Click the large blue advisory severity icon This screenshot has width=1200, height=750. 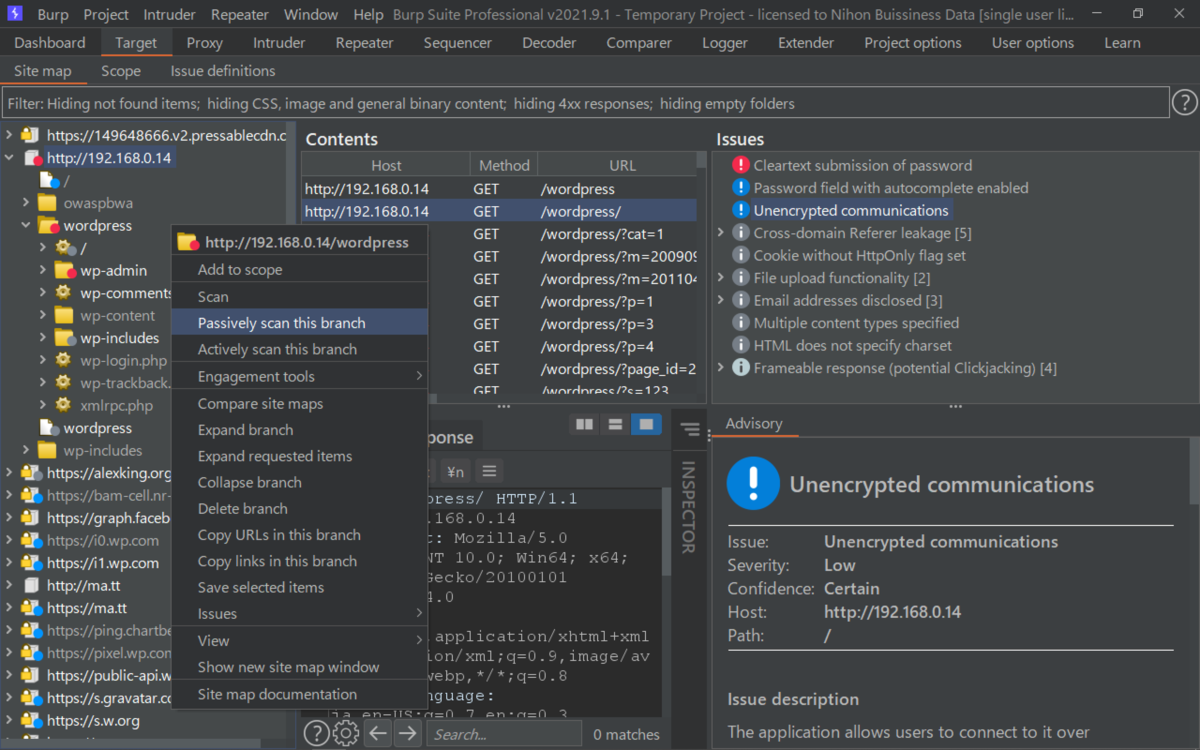pyautogui.click(x=752, y=483)
